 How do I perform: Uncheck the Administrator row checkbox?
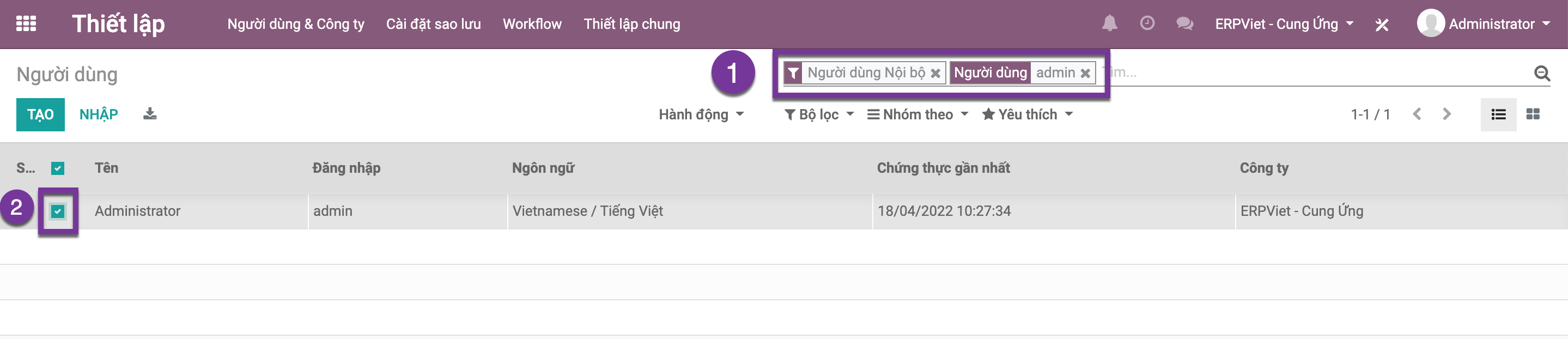[58, 211]
